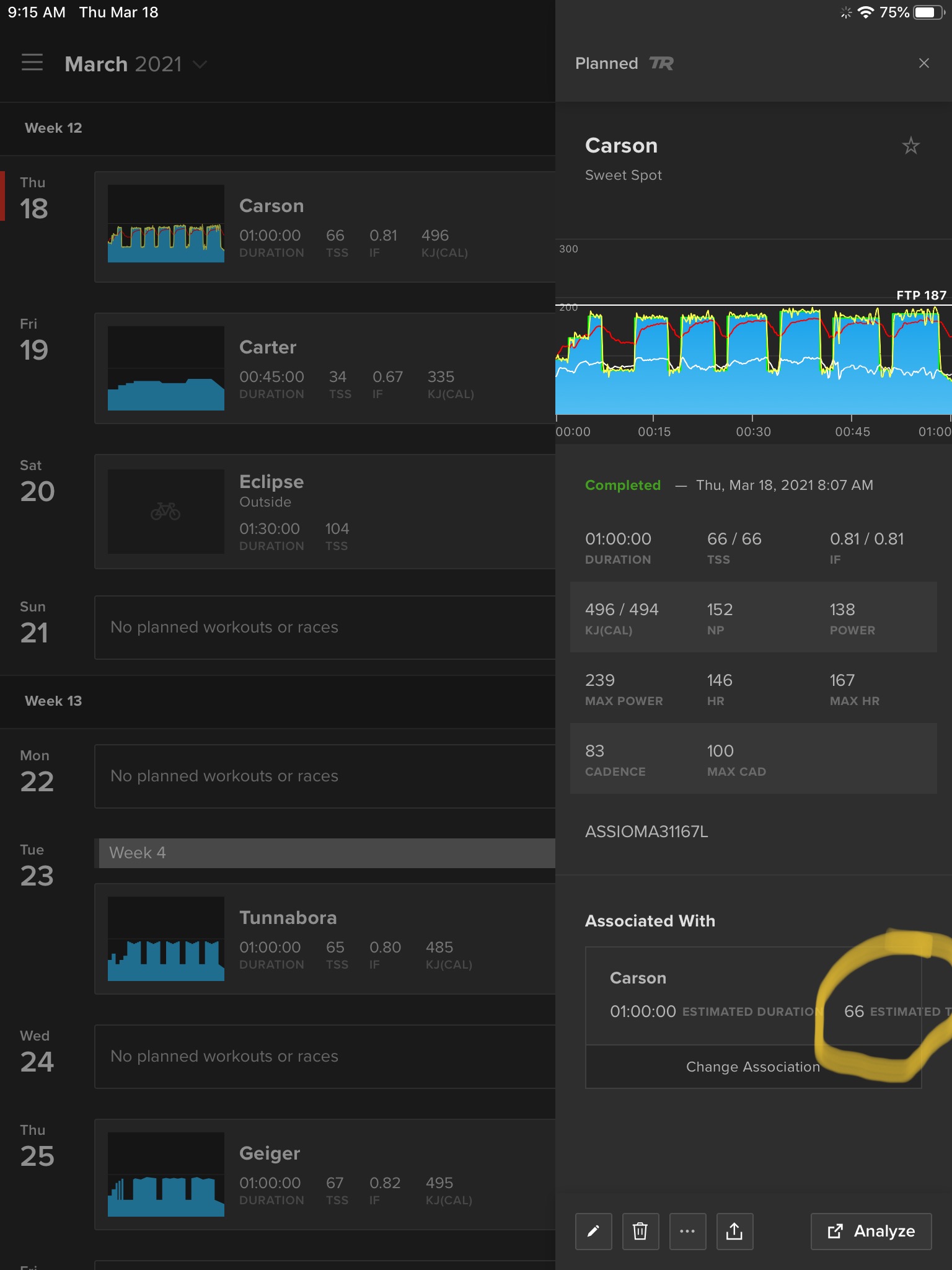Select the Sat 20 date label
Screen dimensions: 952x1270
coord(37,481)
